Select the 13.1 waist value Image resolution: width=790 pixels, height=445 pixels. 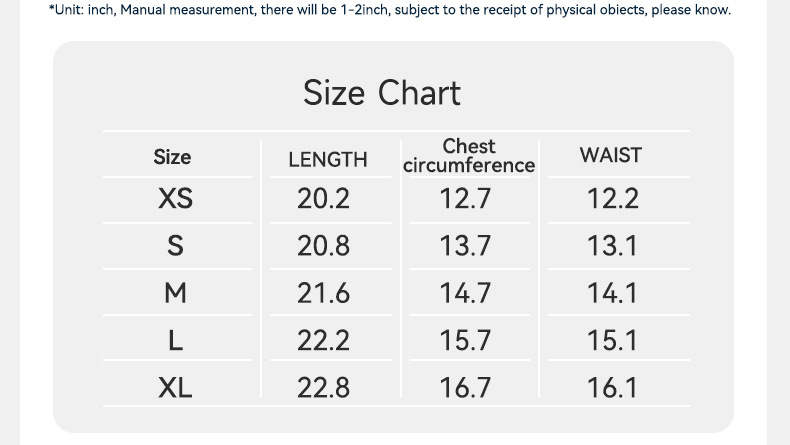coord(612,246)
